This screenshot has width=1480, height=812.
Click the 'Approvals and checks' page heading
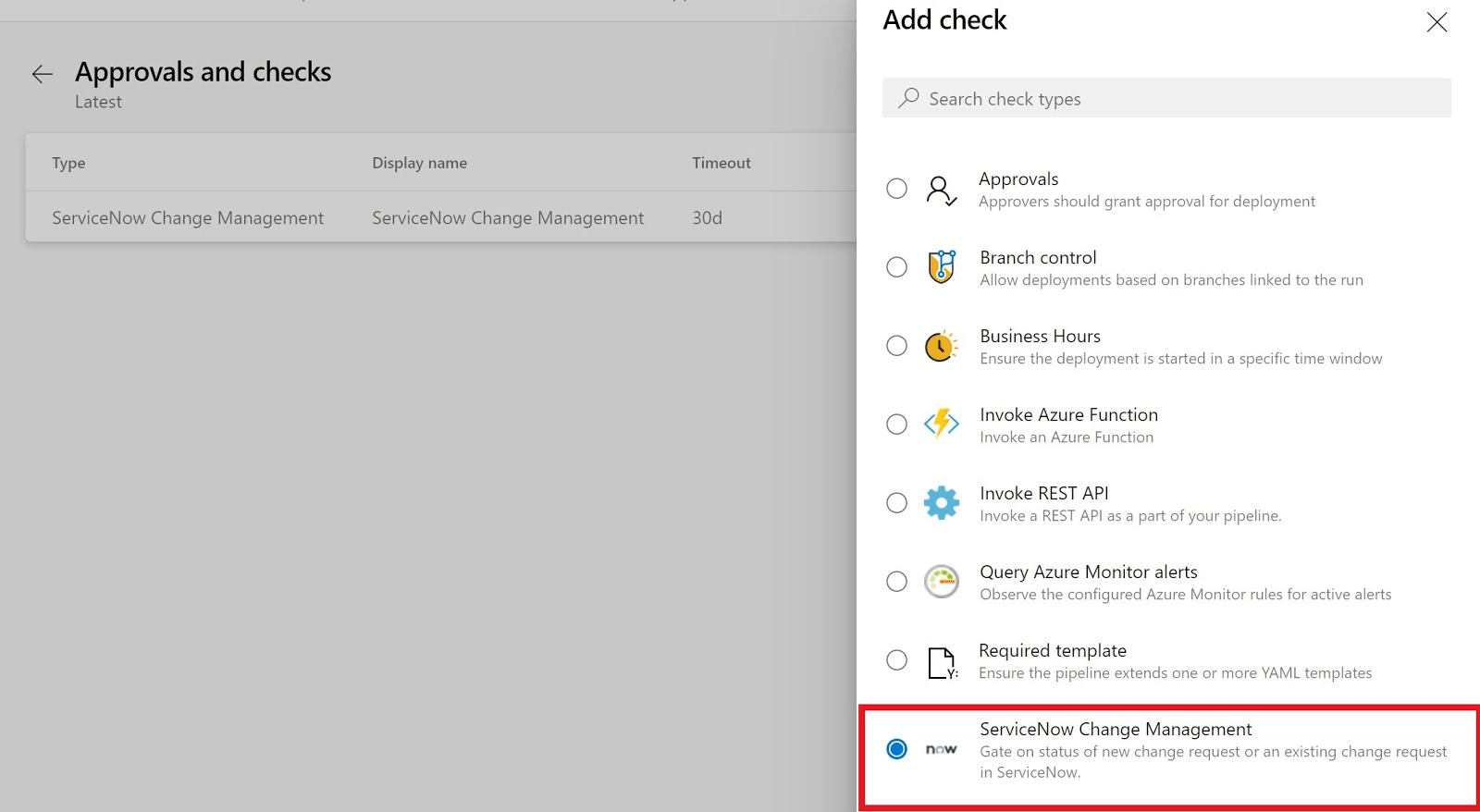point(203,72)
